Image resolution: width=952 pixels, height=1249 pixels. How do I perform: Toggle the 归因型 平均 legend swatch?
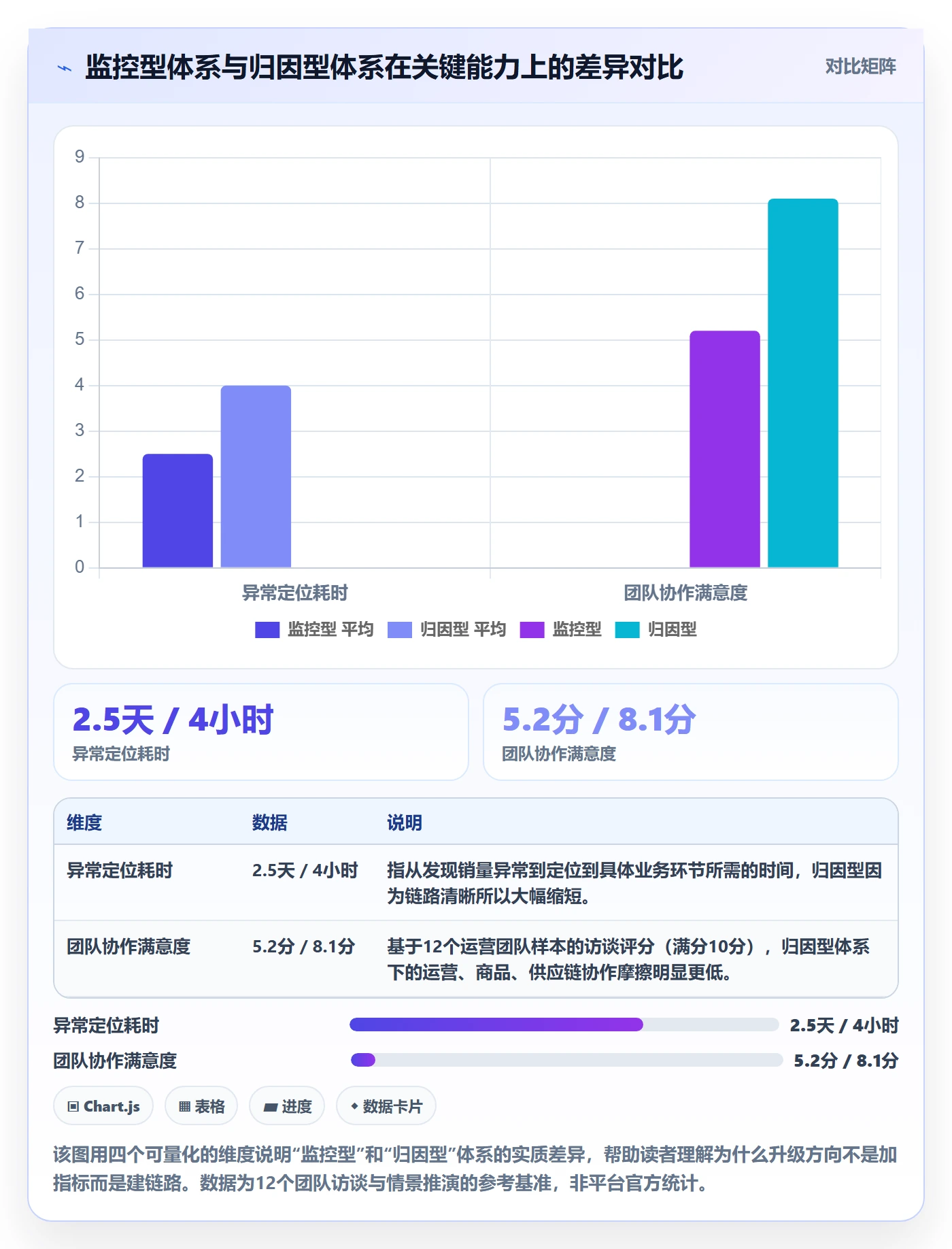pyautogui.click(x=400, y=630)
